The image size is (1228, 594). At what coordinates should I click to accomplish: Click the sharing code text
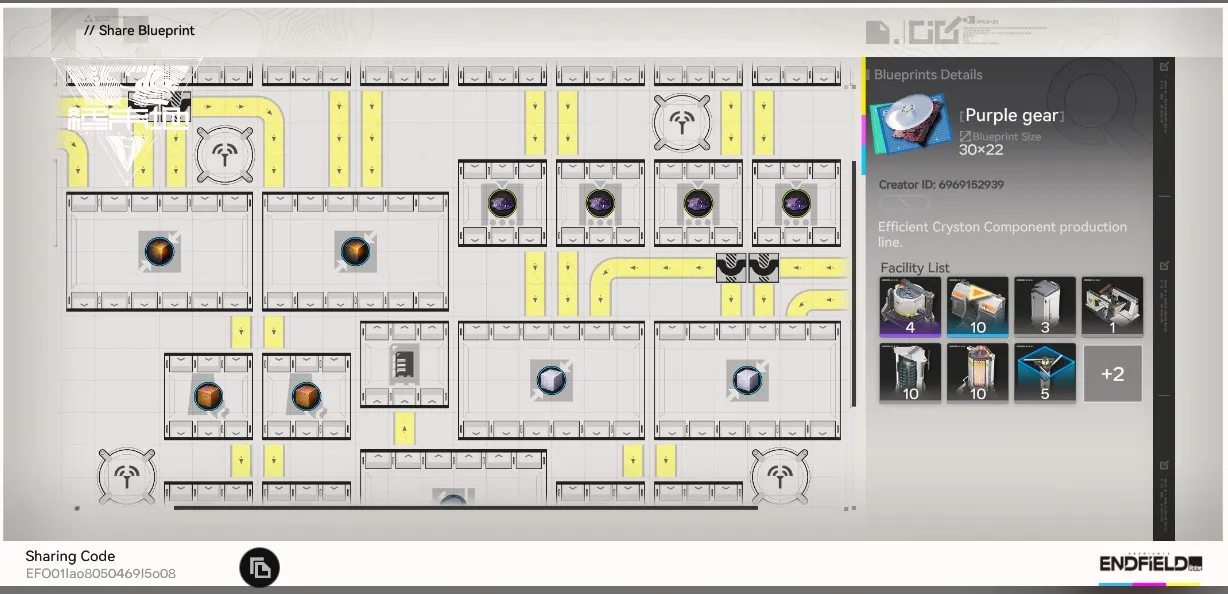coord(101,574)
